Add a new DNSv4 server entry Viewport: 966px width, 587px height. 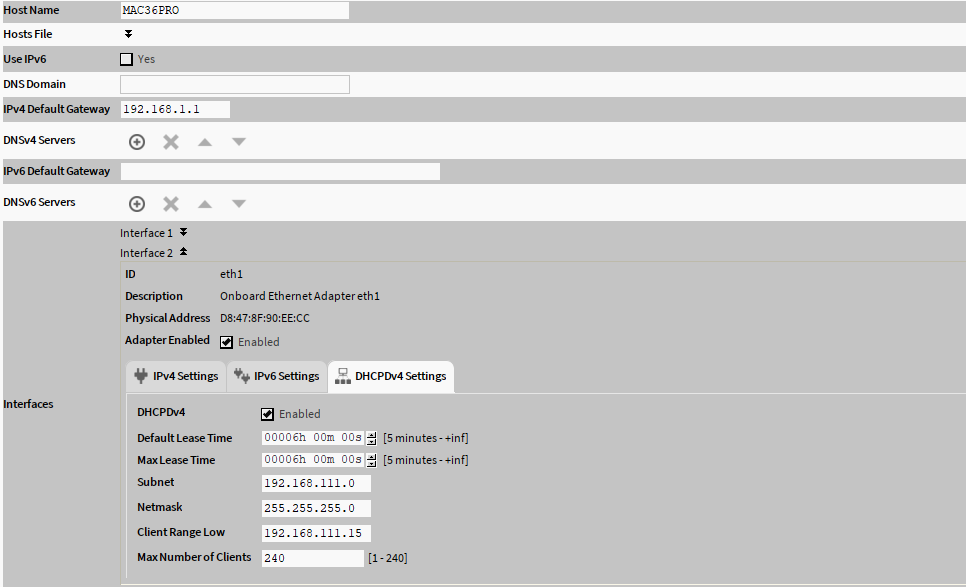click(x=137, y=141)
